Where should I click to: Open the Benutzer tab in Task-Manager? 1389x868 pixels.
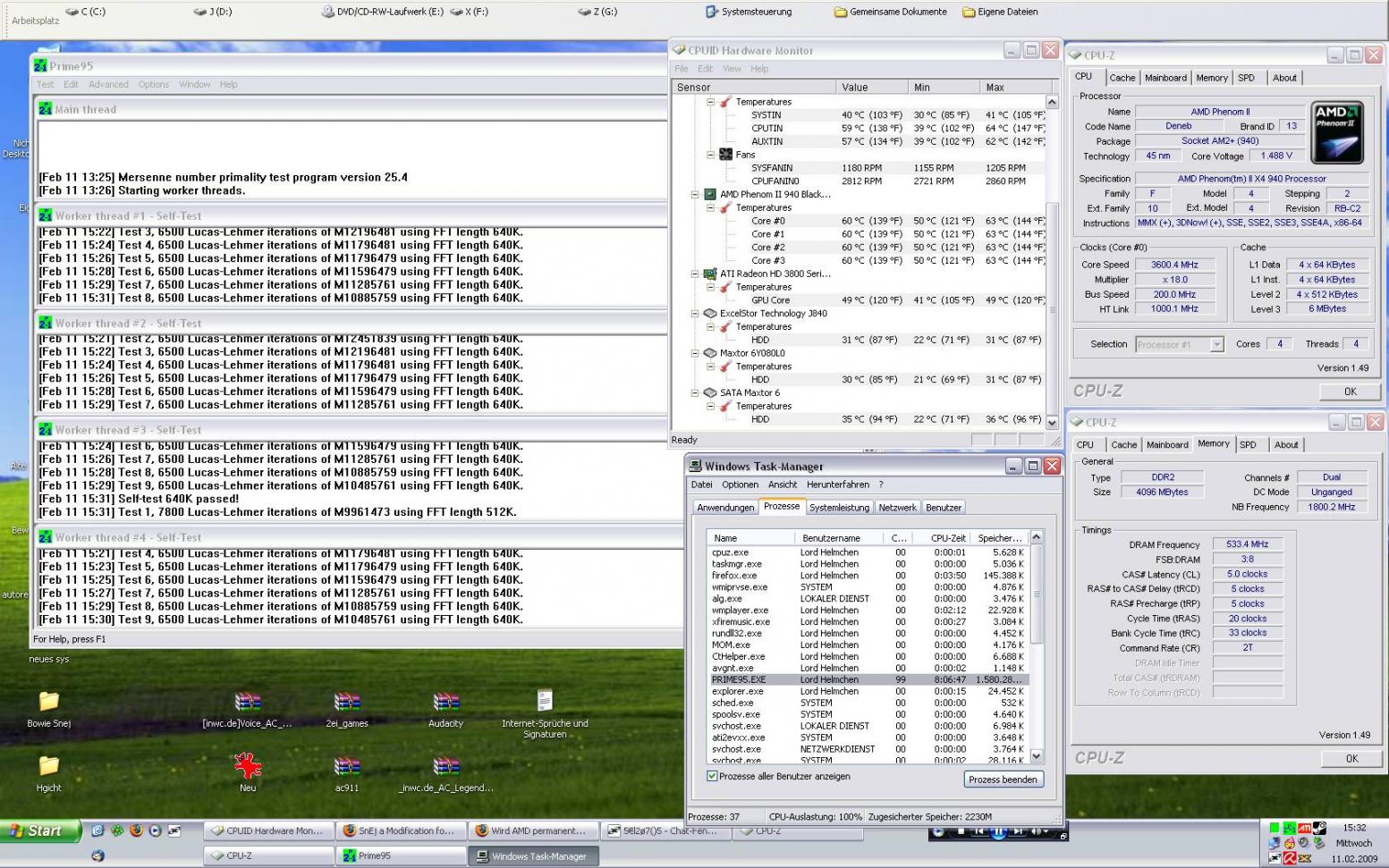pyautogui.click(x=944, y=507)
